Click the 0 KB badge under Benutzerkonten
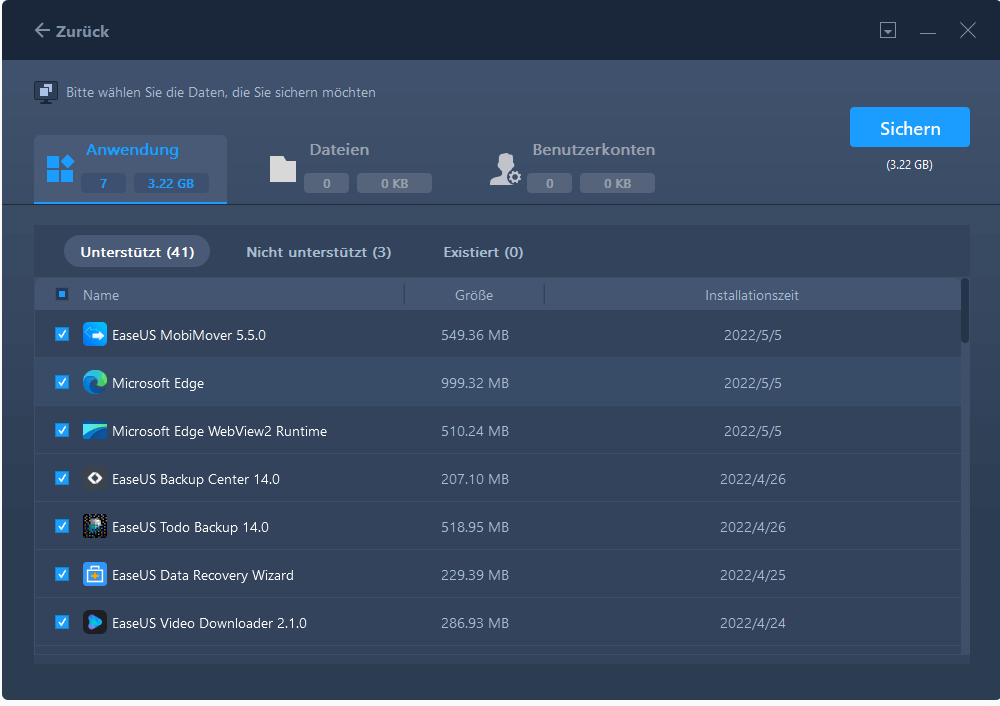The height and width of the screenshot is (706, 1000). click(617, 184)
